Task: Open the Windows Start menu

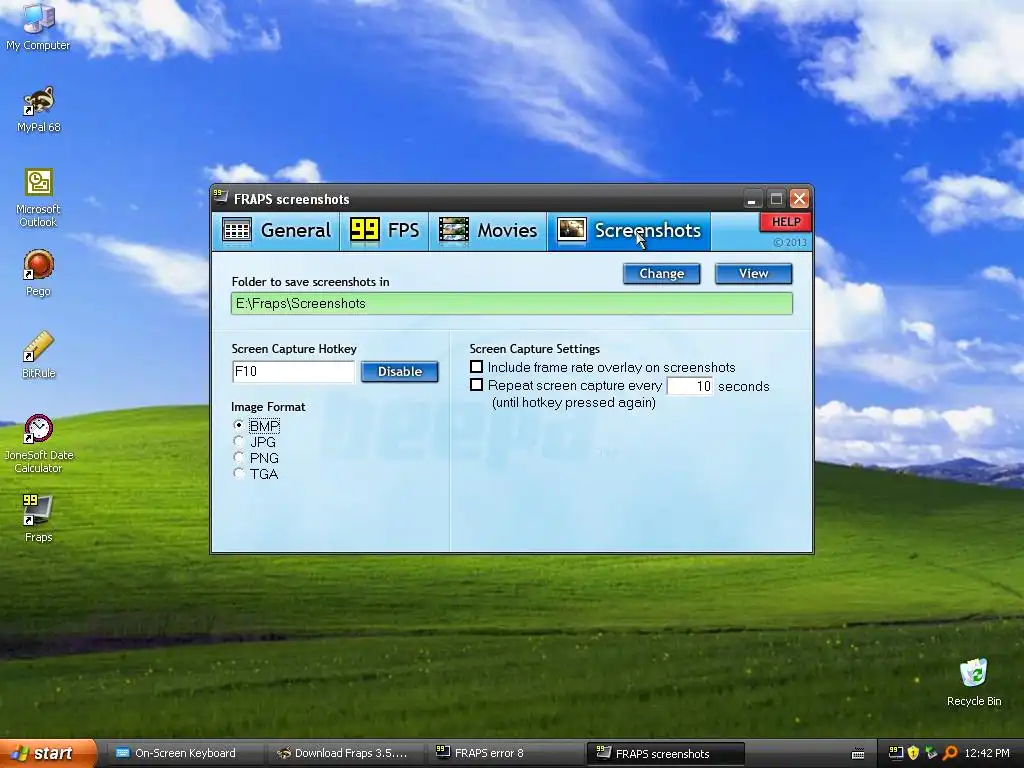Action: 48,754
